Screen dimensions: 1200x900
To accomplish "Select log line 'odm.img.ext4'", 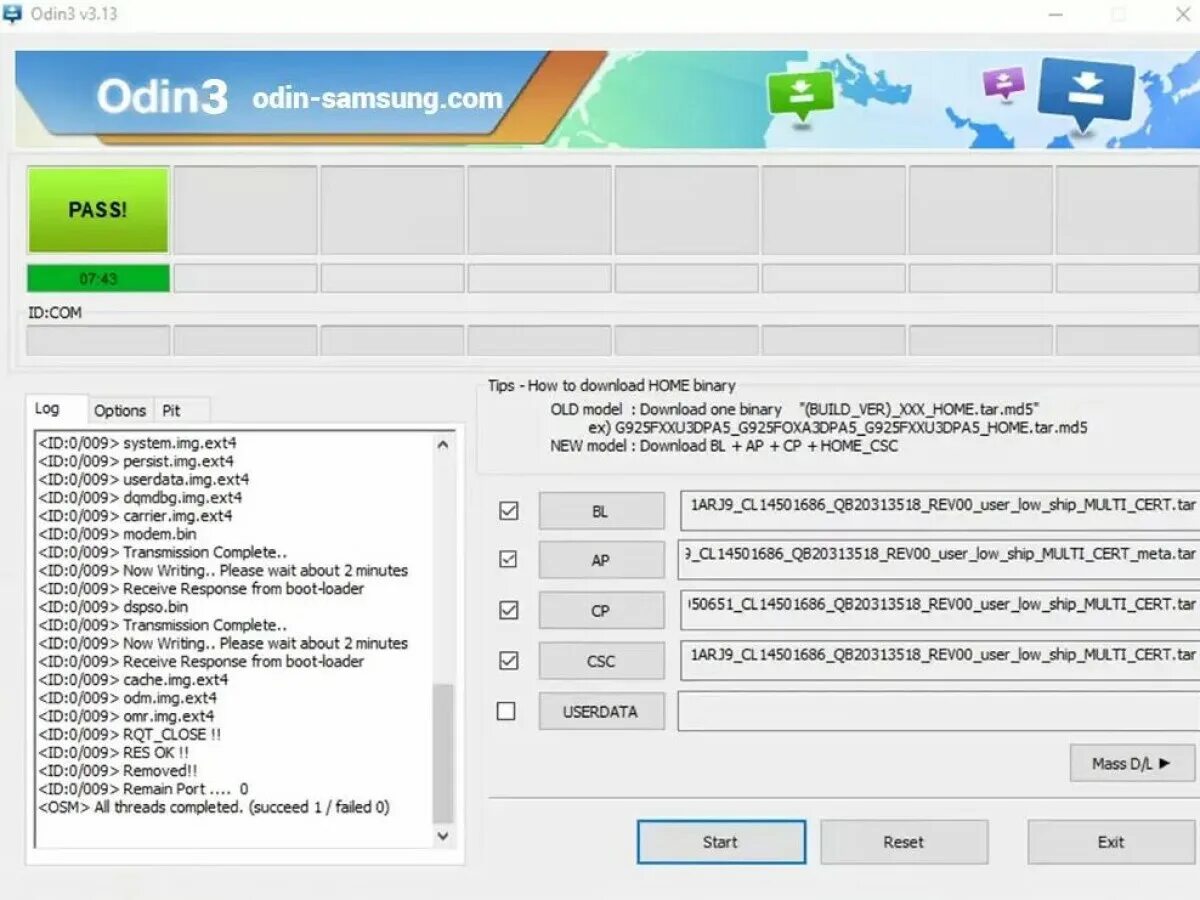I will pyautogui.click(x=127, y=698).
